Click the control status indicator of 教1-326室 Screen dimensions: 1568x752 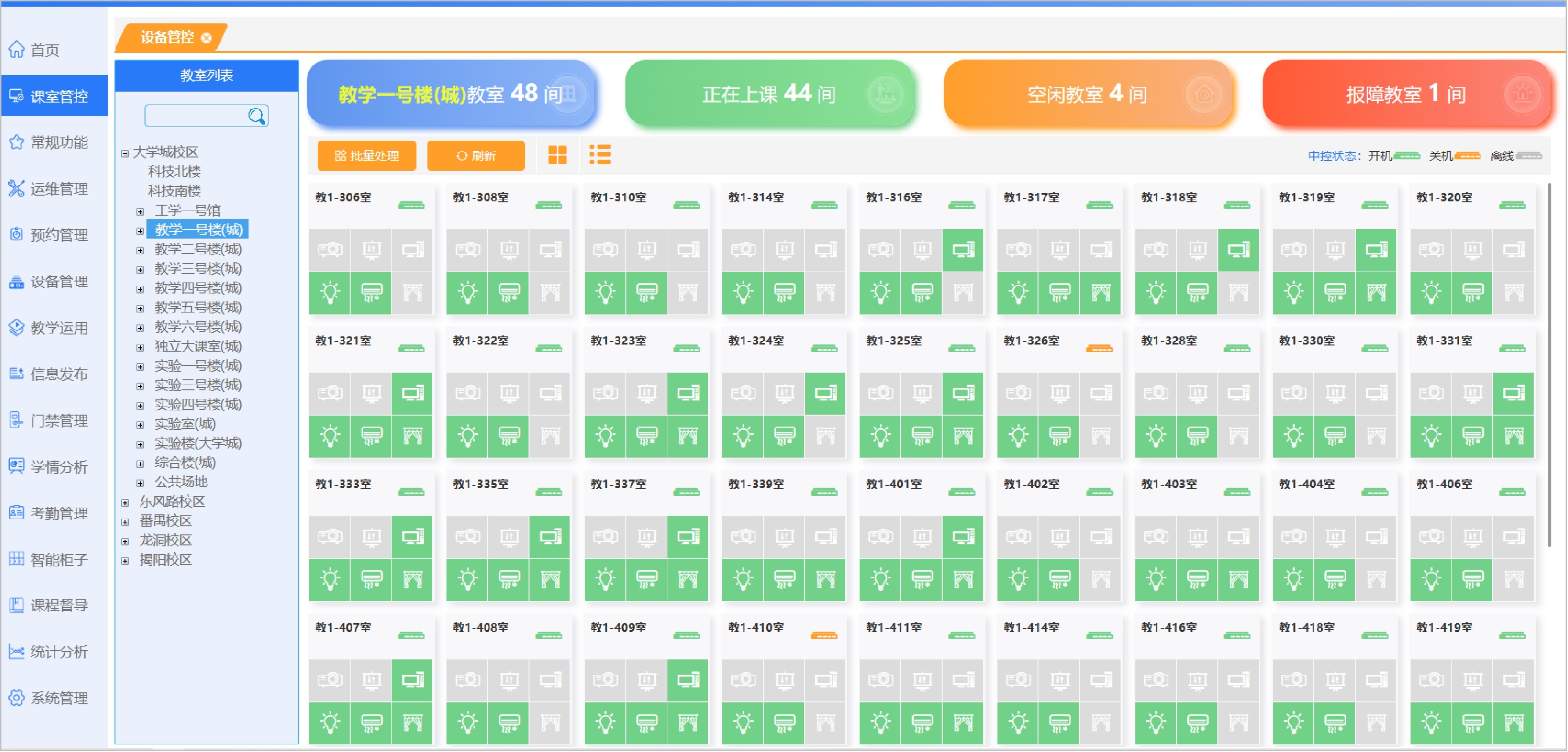(x=1099, y=348)
